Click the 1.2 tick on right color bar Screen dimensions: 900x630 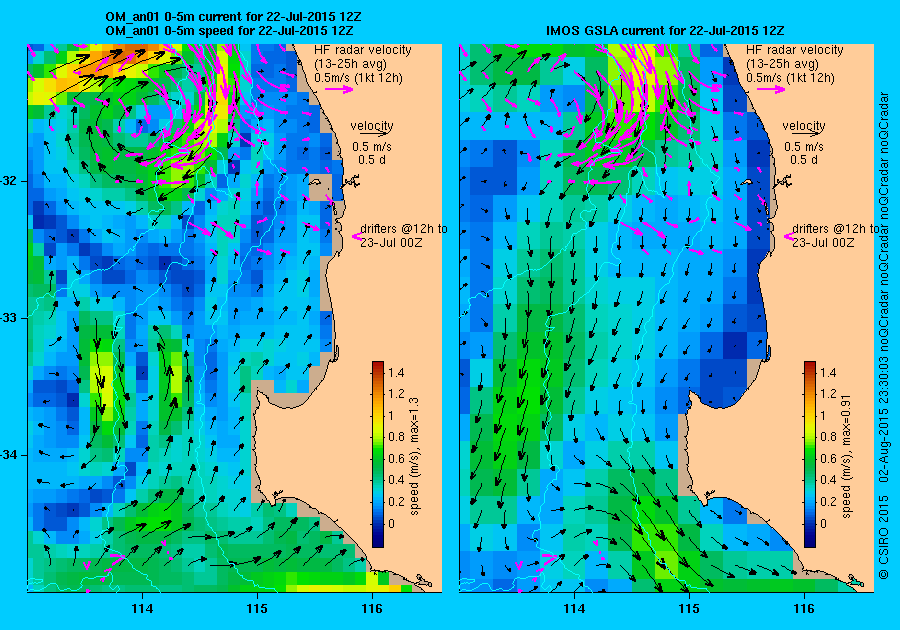pos(828,394)
